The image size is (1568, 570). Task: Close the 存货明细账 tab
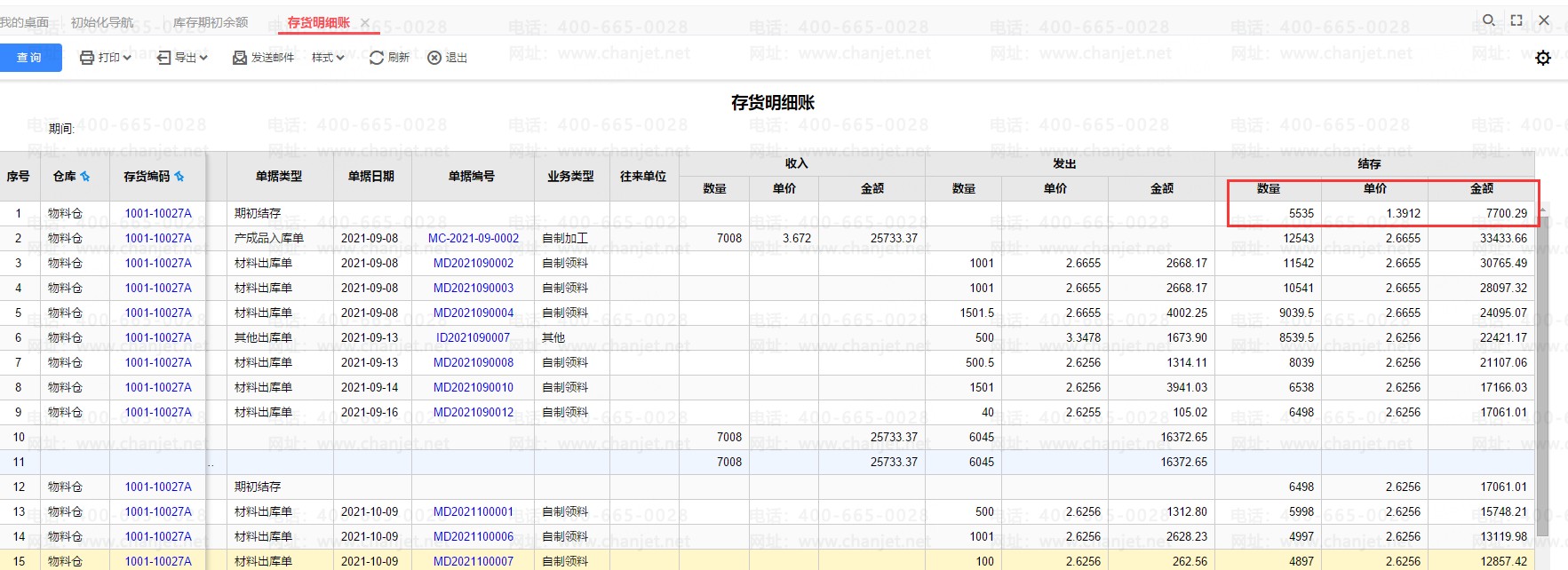(x=364, y=22)
